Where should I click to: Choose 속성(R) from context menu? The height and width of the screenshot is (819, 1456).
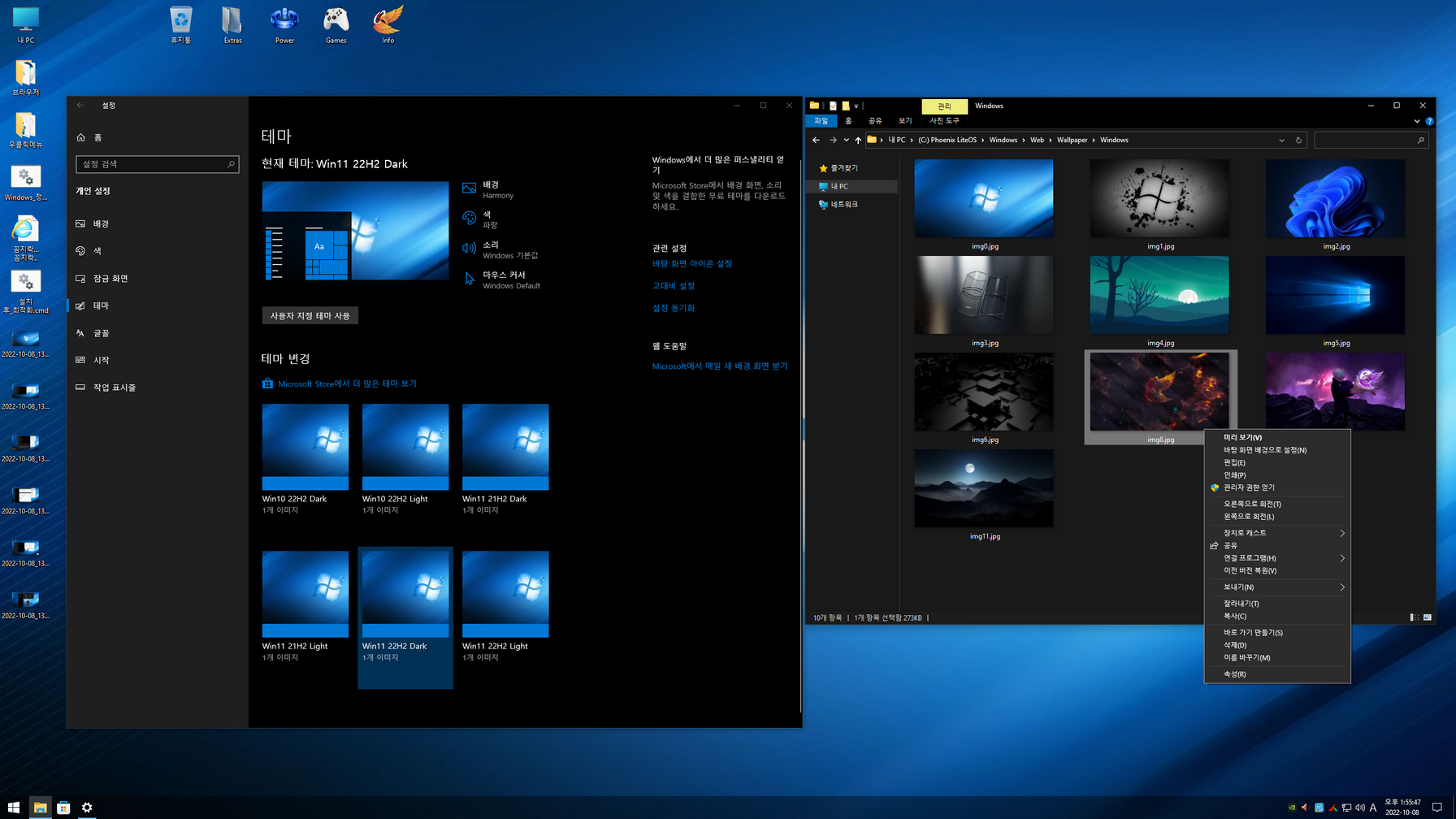coord(1277,674)
